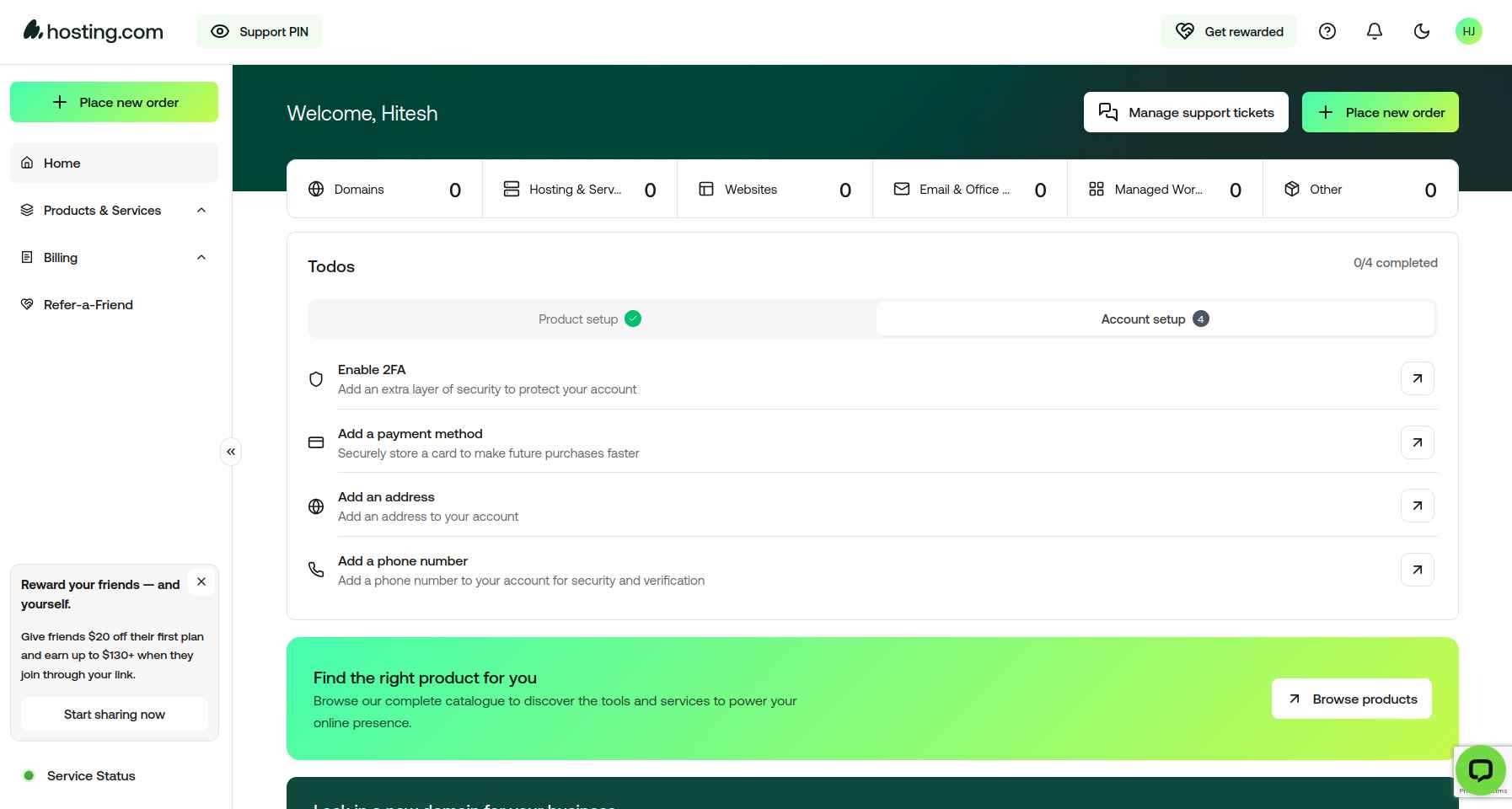Check the Product setup completion badge
The width and height of the screenshot is (1512, 809).
click(633, 319)
